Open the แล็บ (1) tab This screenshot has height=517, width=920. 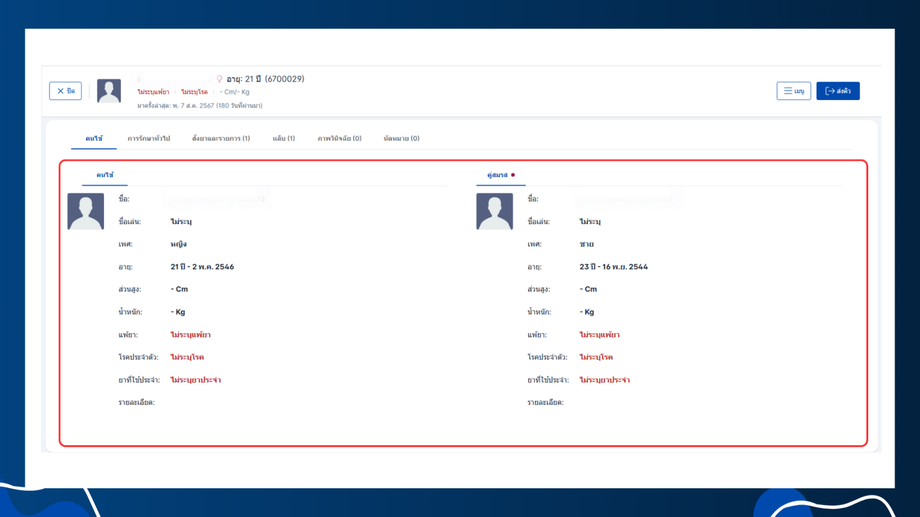tap(283, 138)
